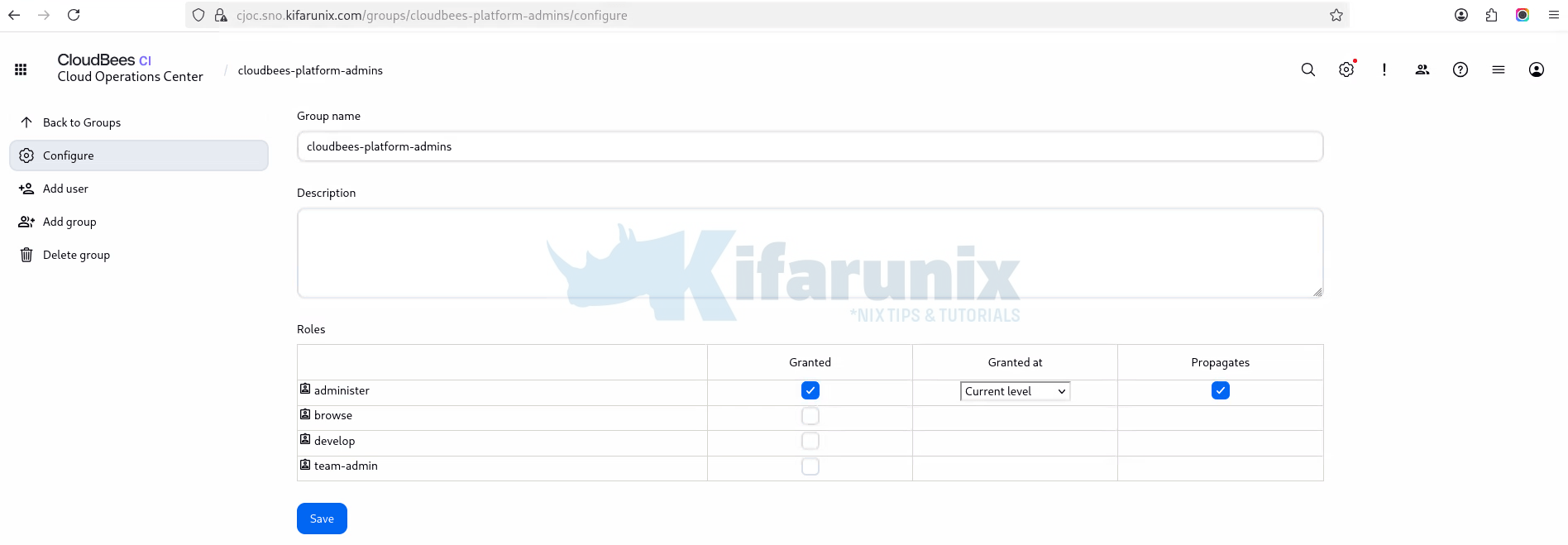Grant the develop role
Image resolution: width=1568 pixels, height=545 pixels.
click(x=810, y=441)
